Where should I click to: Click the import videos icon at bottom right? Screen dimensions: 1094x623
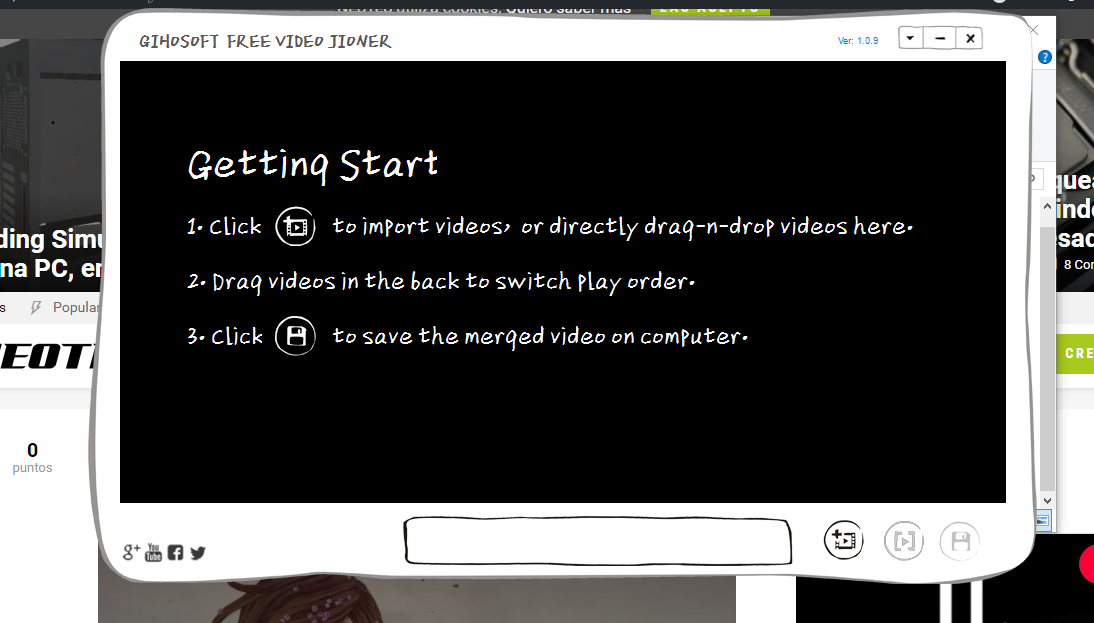tap(844, 540)
